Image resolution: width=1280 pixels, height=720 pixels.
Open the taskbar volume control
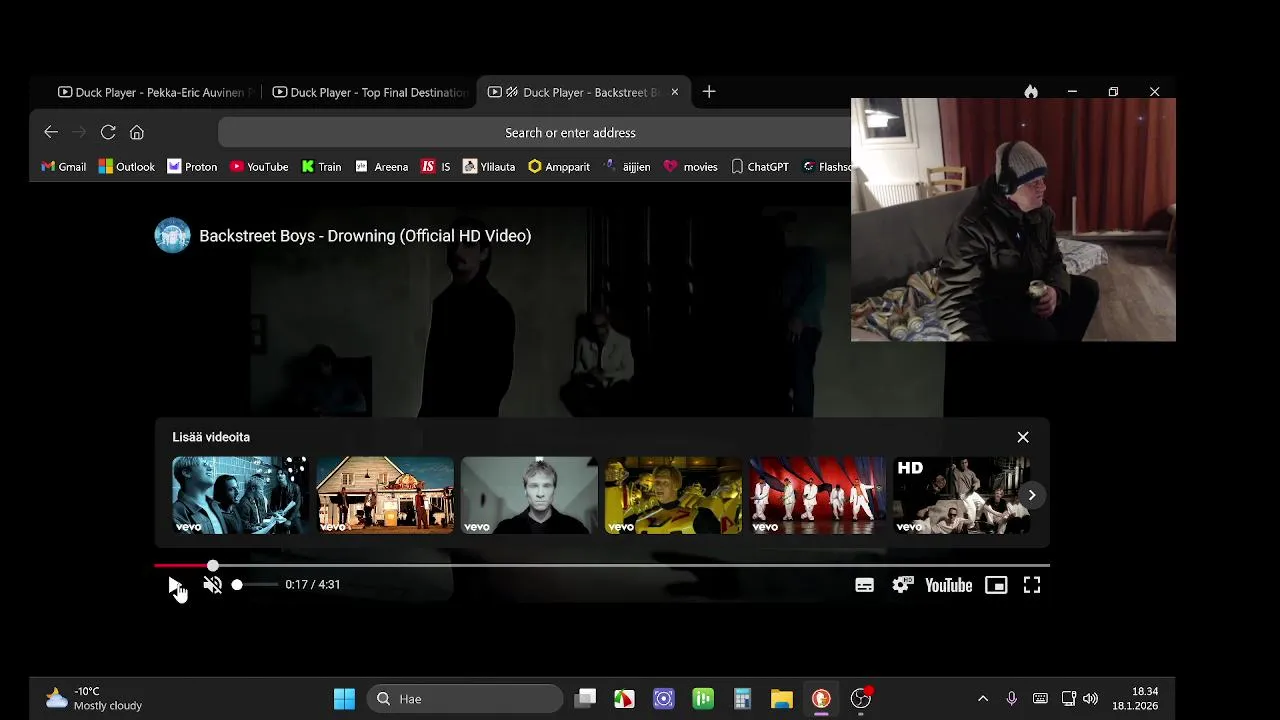[1090, 698]
